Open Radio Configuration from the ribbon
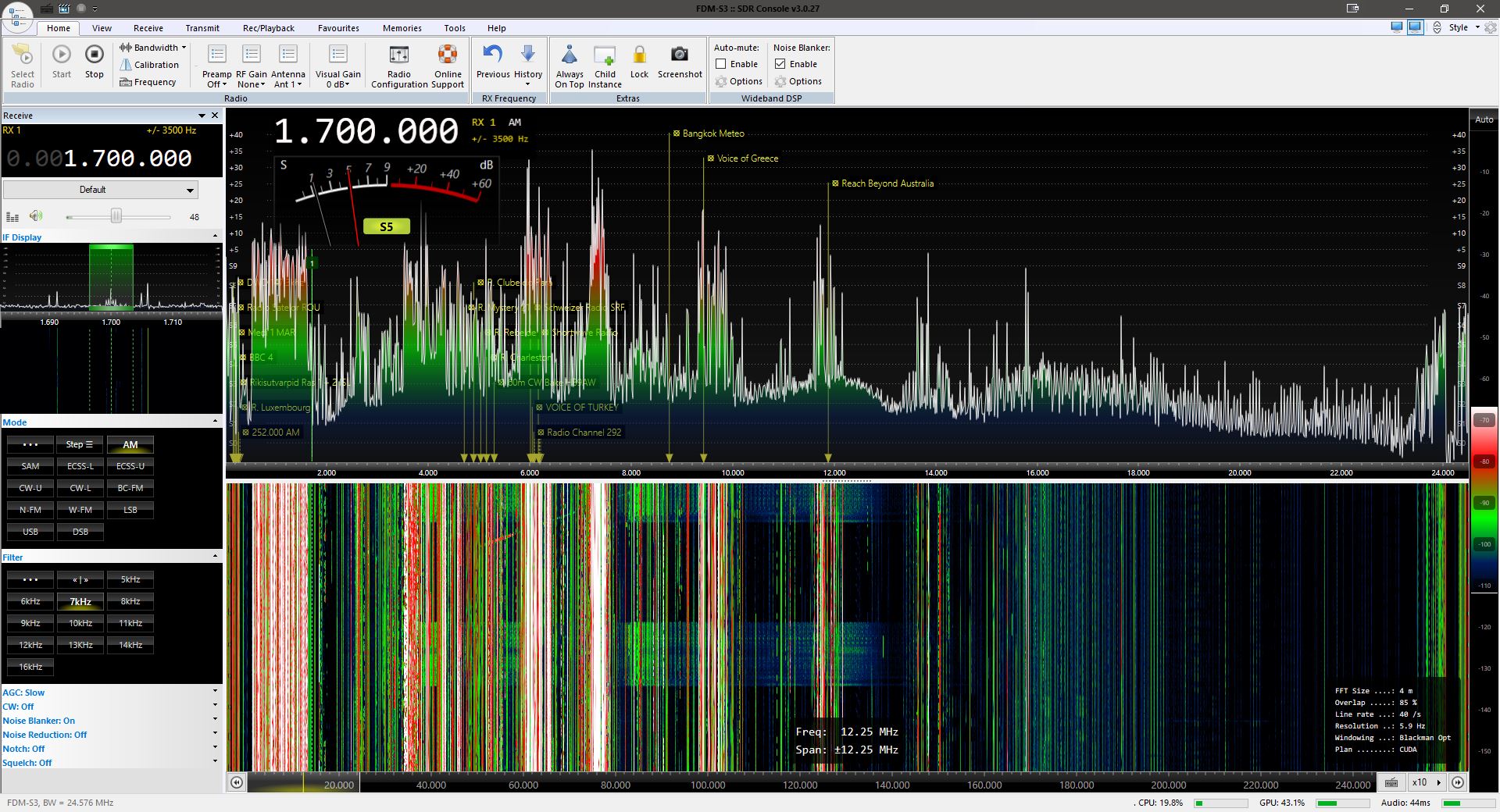The height and width of the screenshot is (812, 1500). click(398, 55)
